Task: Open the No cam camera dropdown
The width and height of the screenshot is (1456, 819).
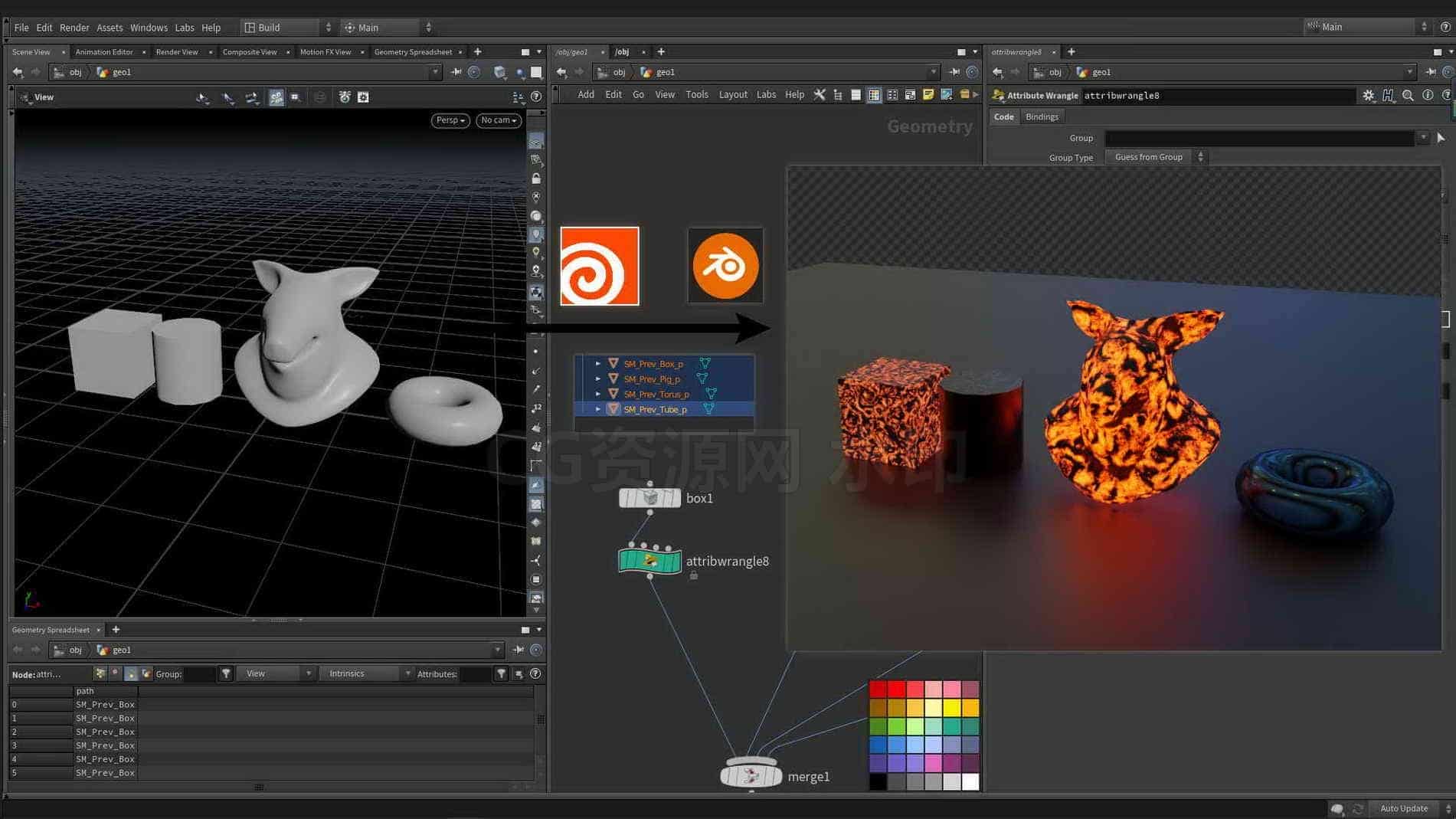Action: [499, 120]
